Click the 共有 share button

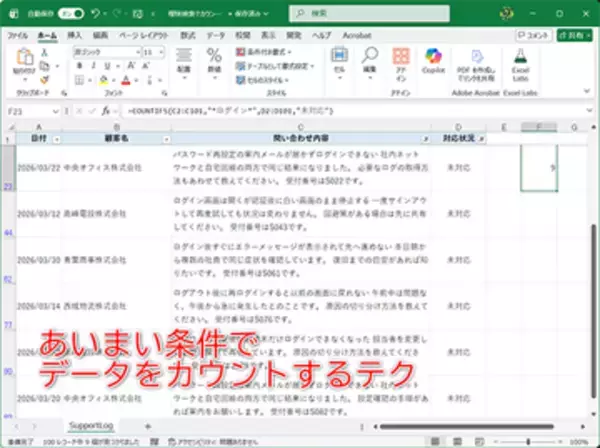tap(575, 36)
